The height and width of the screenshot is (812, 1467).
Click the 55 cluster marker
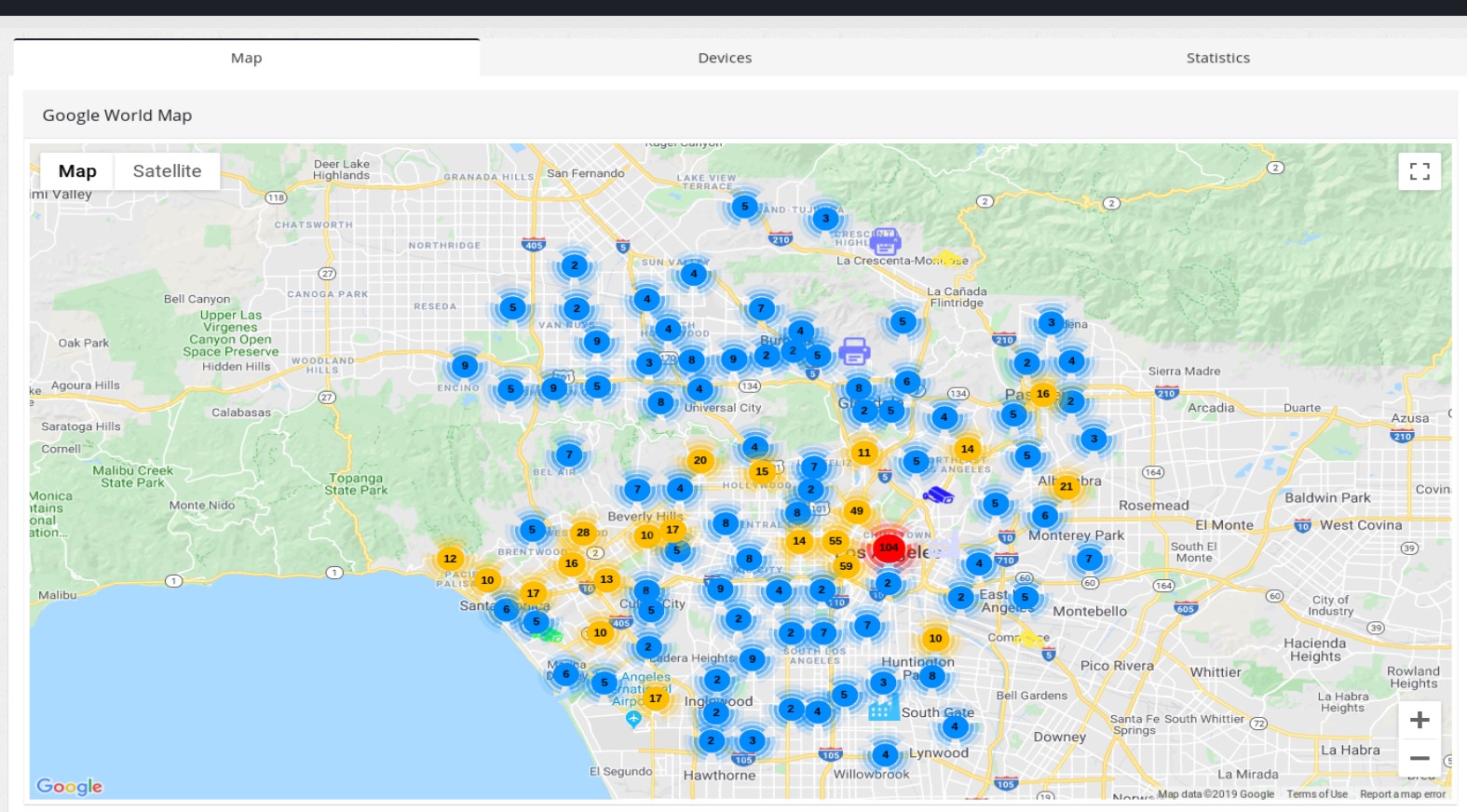pyautogui.click(x=835, y=541)
